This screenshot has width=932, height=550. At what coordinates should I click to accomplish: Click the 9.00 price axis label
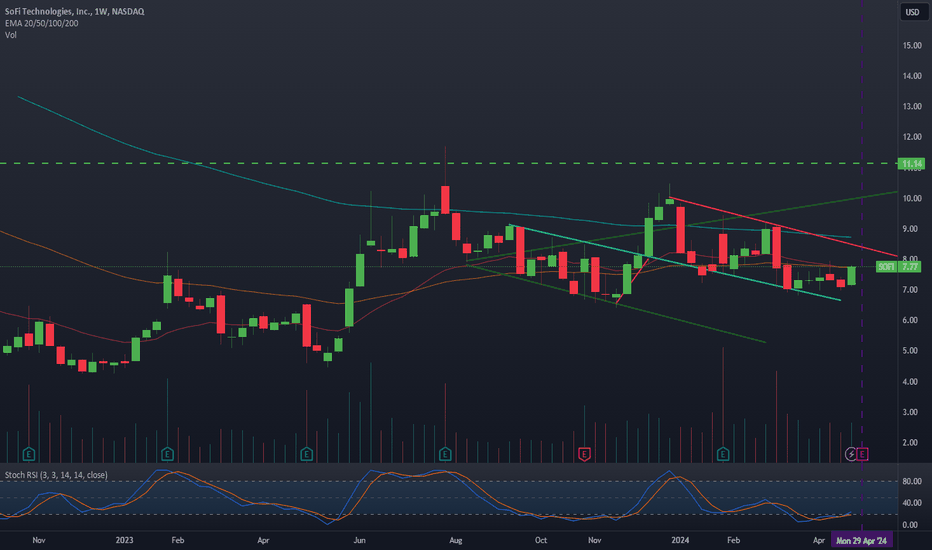pos(910,229)
